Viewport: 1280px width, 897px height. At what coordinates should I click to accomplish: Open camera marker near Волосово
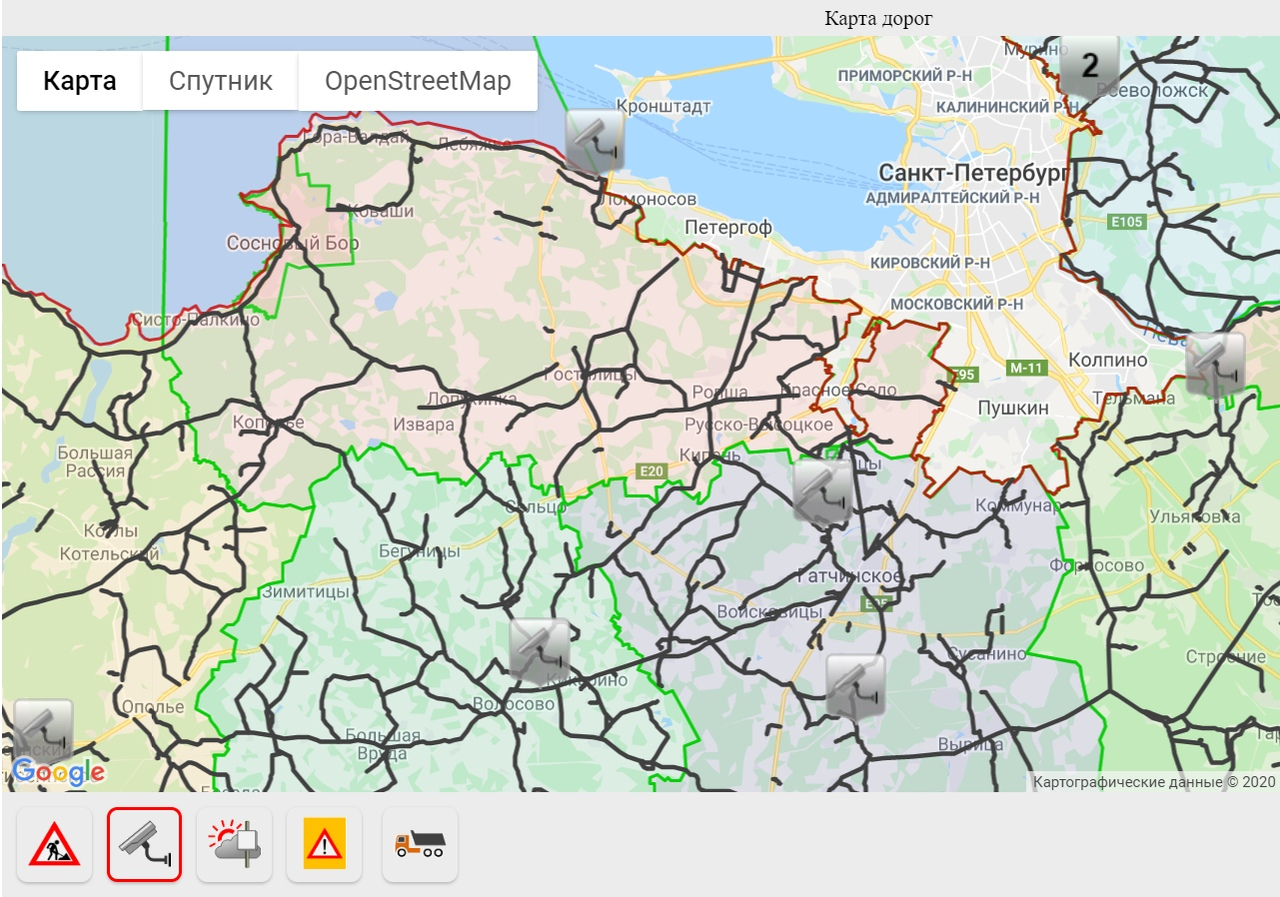point(540,651)
